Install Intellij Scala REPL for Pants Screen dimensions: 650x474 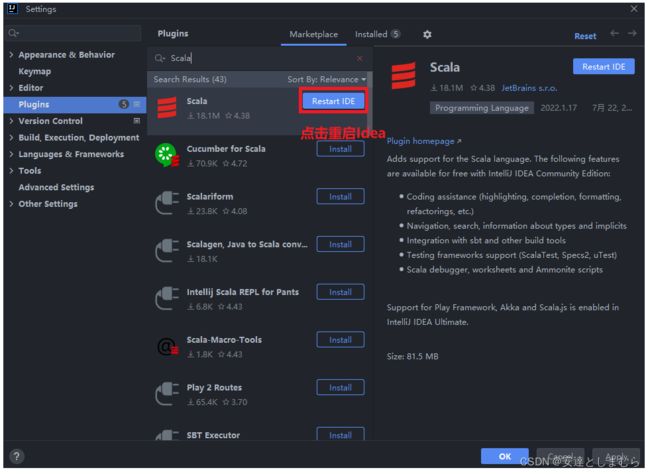[340, 292]
